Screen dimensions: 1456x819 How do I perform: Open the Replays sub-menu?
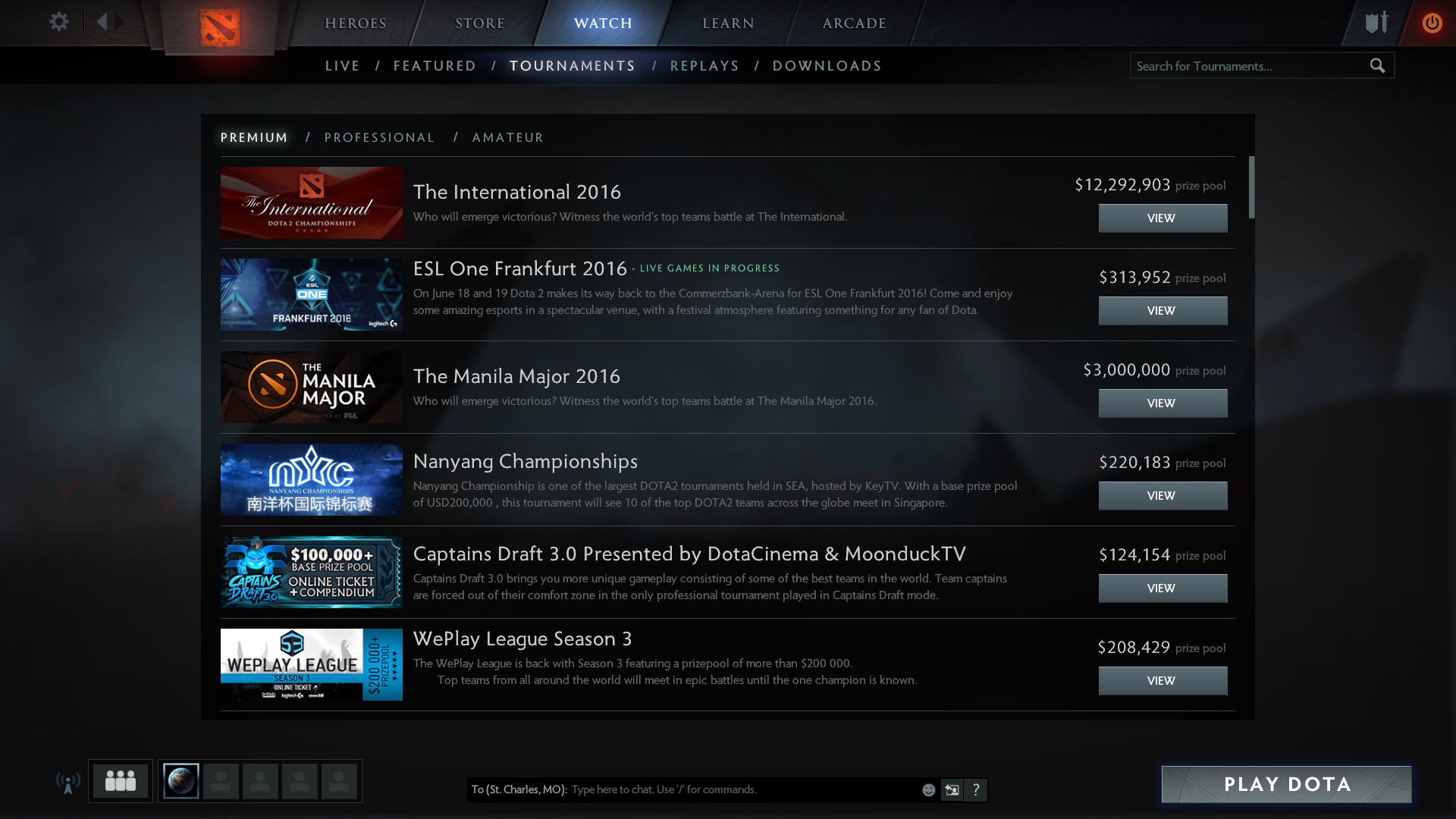704,66
